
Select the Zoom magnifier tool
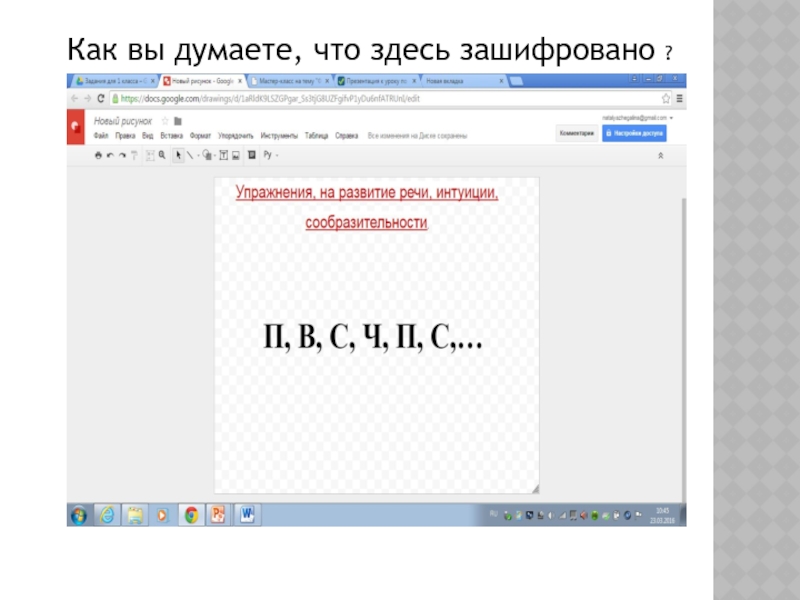(160, 156)
